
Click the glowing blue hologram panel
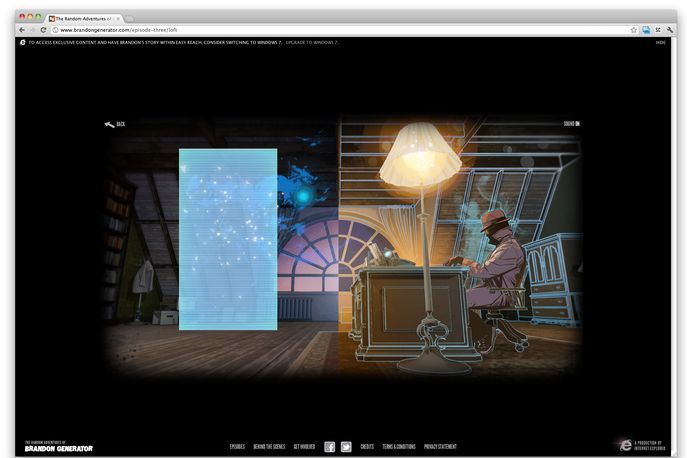(228, 238)
